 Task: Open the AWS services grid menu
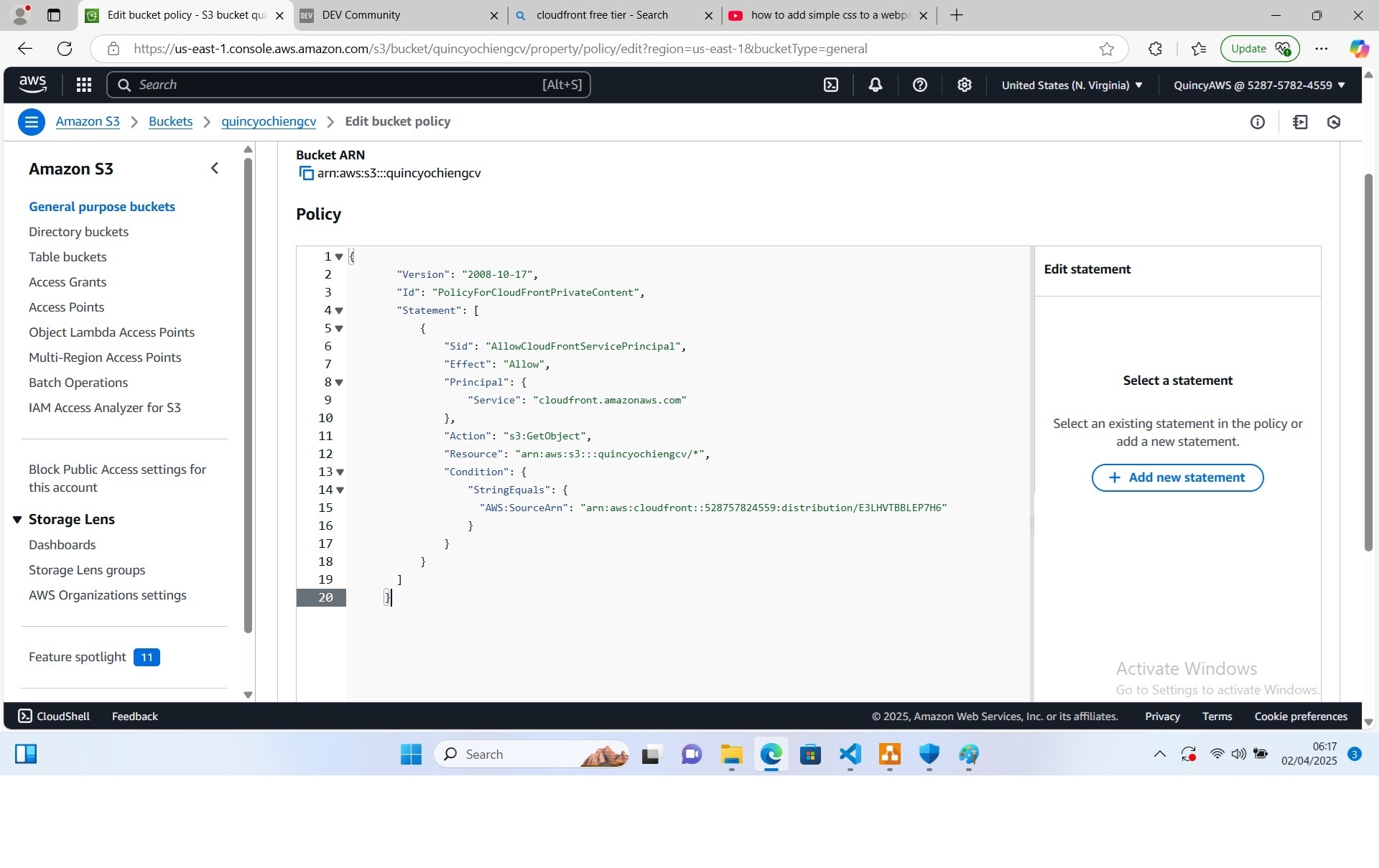(x=84, y=85)
